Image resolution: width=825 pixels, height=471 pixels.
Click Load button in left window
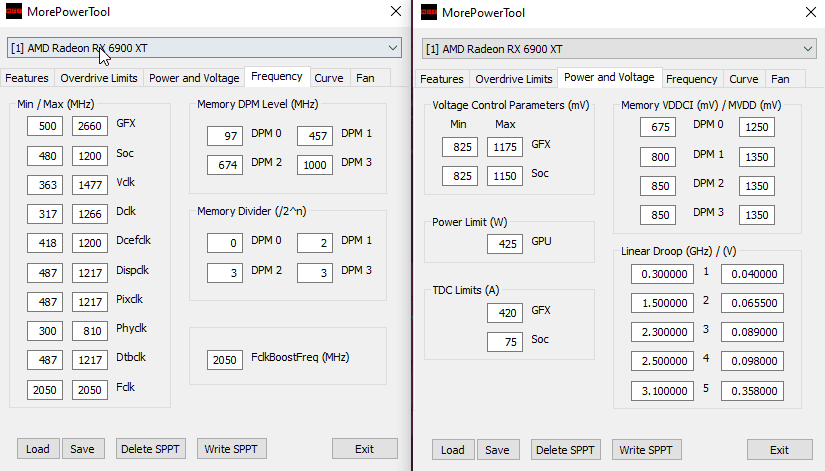[x=38, y=449]
